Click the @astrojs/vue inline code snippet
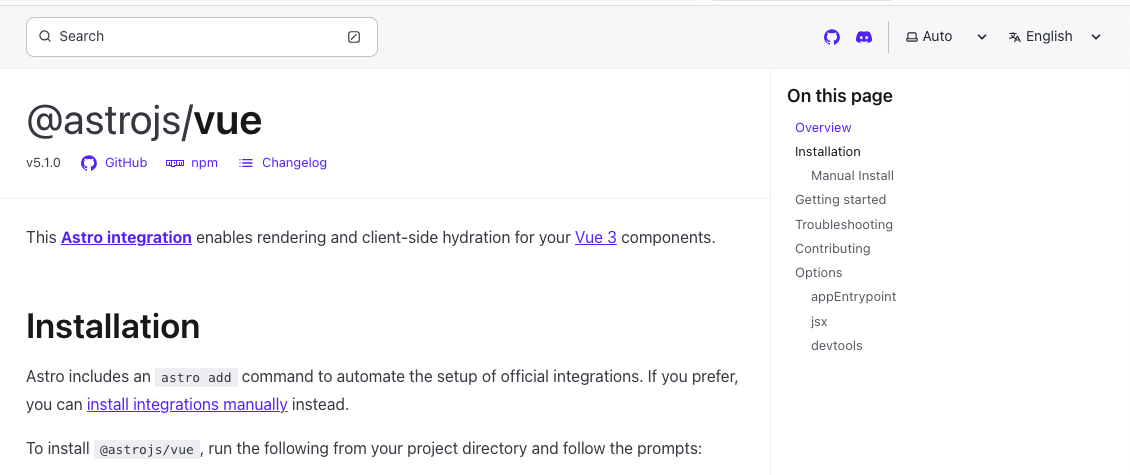The height and width of the screenshot is (475, 1130). [146, 449]
